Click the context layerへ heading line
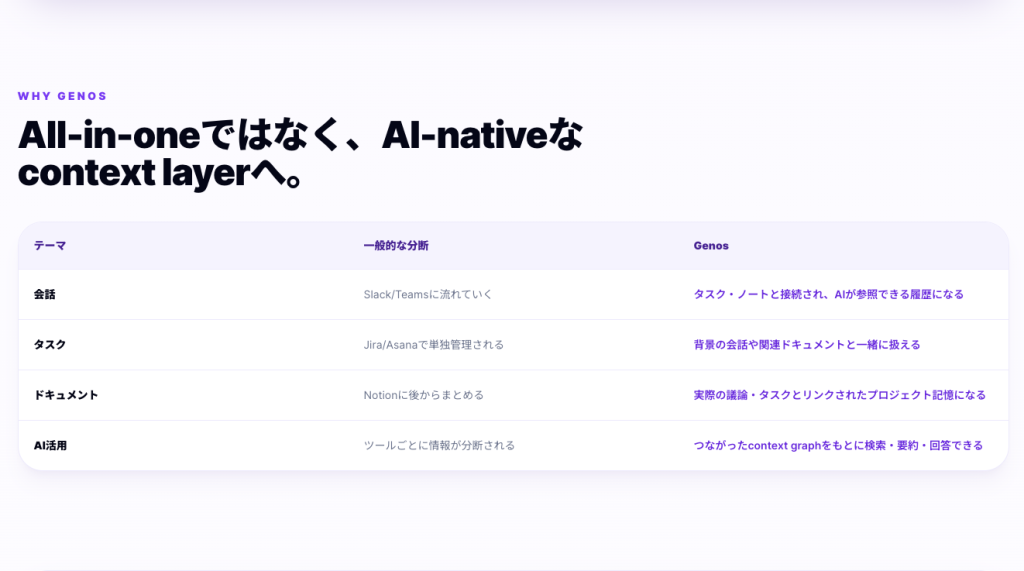1024x571 pixels. pyautogui.click(x=159, y=173)
